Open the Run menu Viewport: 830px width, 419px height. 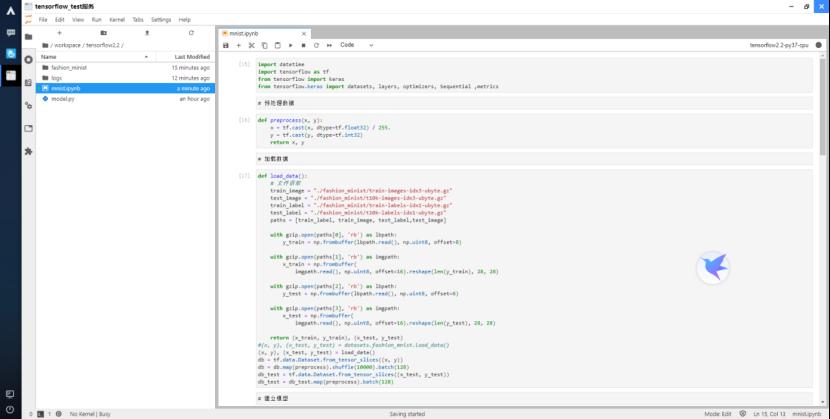coord(96,20)
